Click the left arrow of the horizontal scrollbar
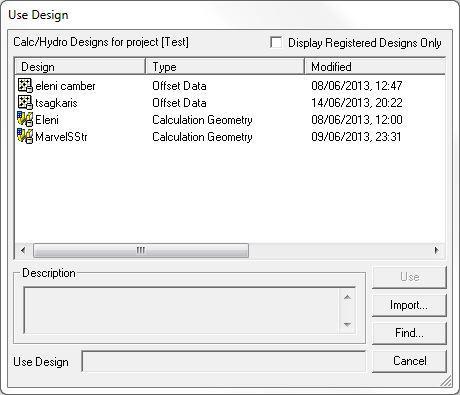Image resolution: width=460 pixels, height=395 pixels. [23, 250]
